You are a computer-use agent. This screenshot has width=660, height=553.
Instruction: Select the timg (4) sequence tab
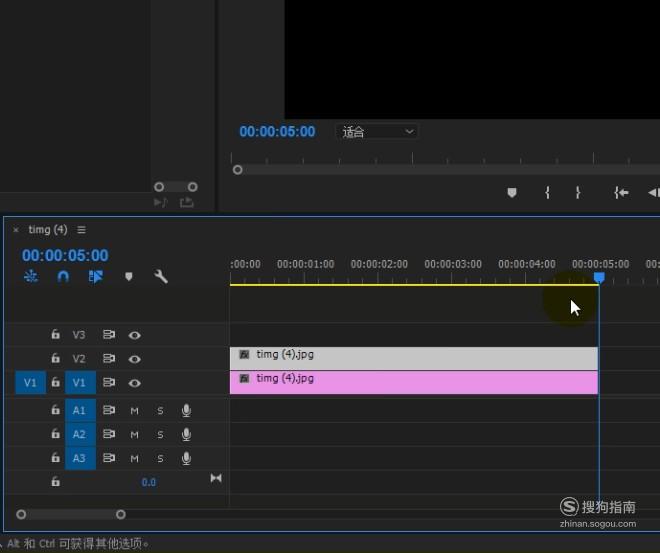(48, 230)
